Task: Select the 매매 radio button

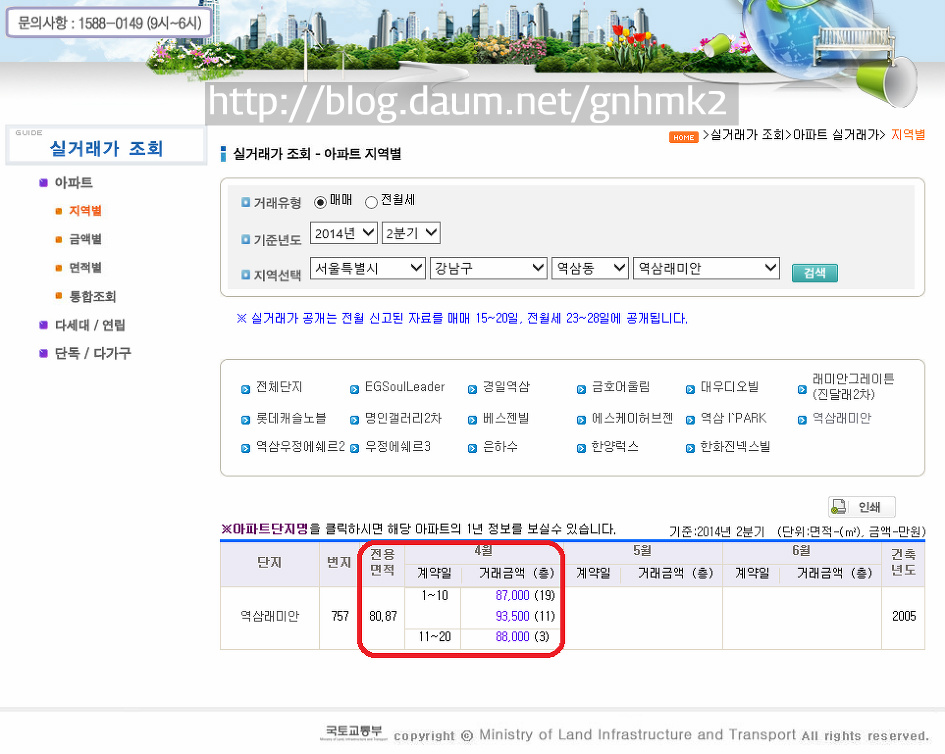Action: (x=320, y=202)
